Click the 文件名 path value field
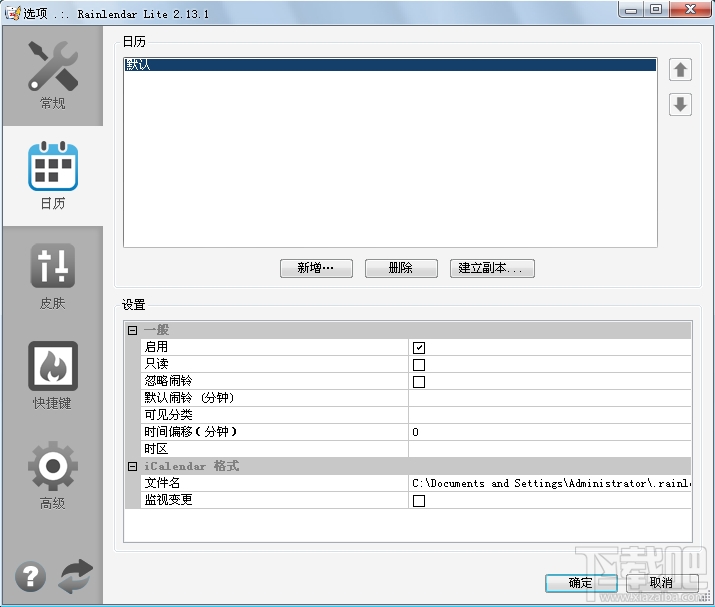The width and height of the screenshot is (715, 607). point(549,483)
